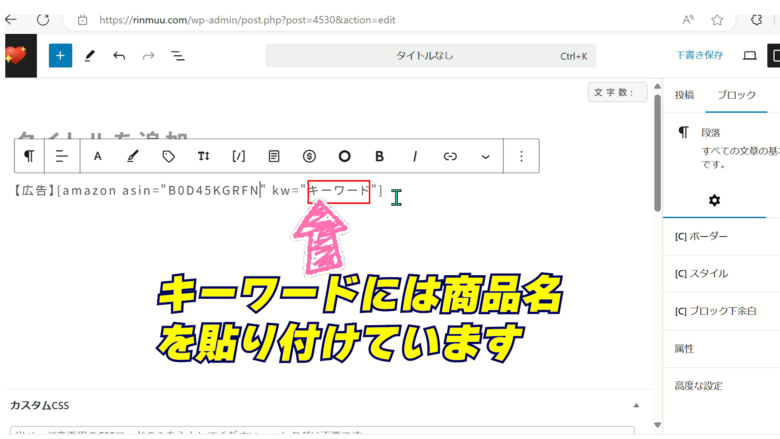Insert shortcode via the [/] button

click(238, 156)
